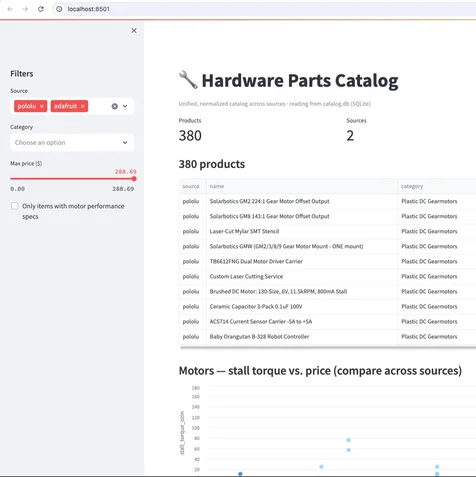Sort table by the category column header
Viewport: 476px width, 477px height.
412,186
